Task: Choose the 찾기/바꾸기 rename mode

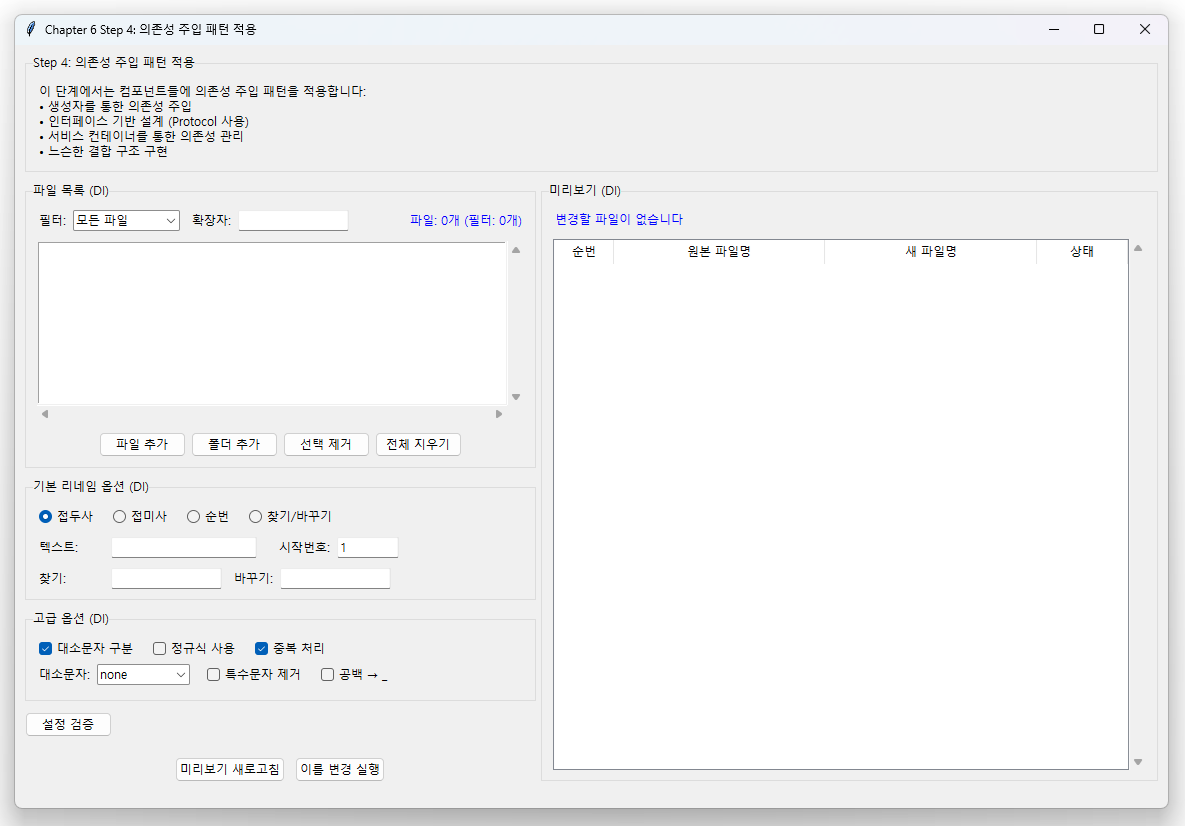Action: pyautogui.click(x=254, y=516)
